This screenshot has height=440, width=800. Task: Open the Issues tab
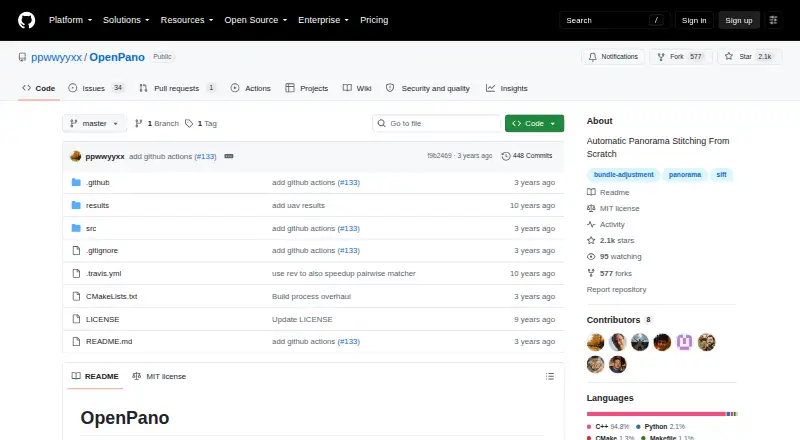[96, 88]
